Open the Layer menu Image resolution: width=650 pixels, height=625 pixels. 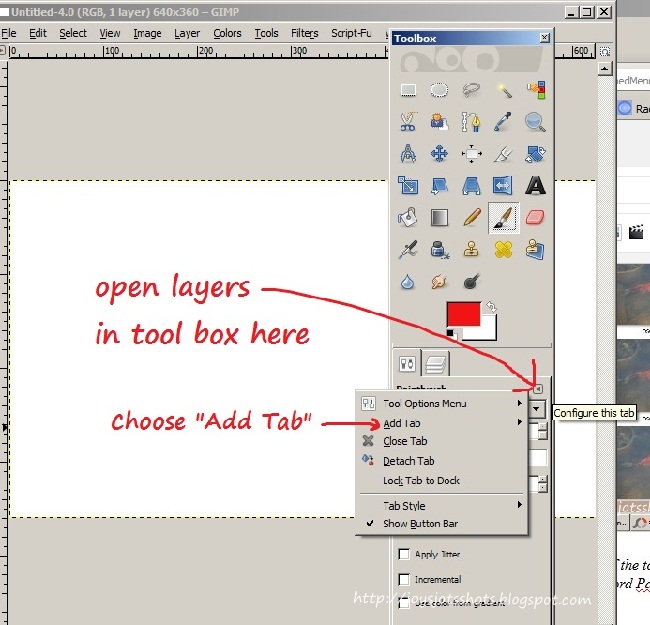point(187,33)
